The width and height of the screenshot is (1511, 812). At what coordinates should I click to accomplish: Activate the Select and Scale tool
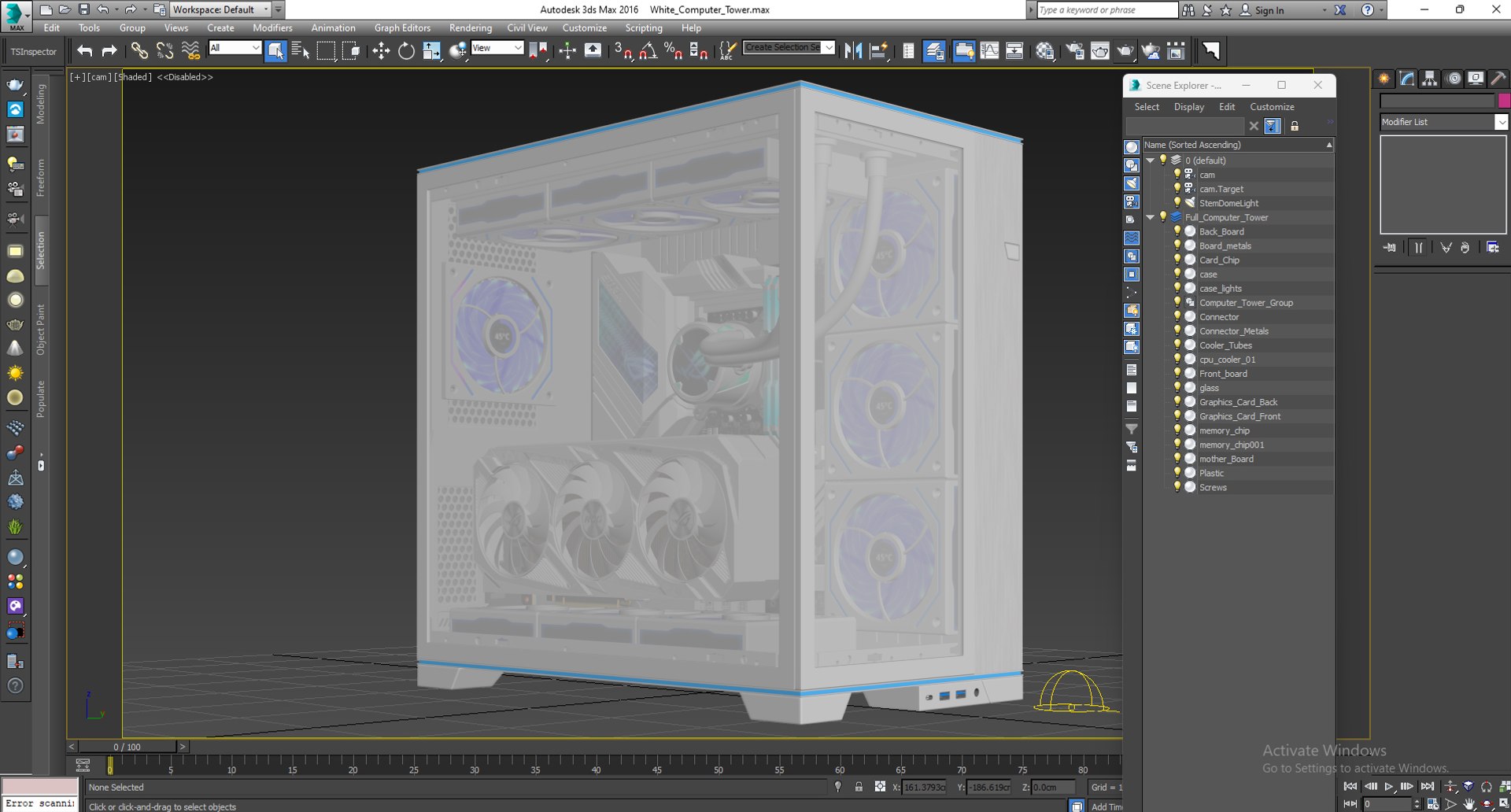point(431,51)
